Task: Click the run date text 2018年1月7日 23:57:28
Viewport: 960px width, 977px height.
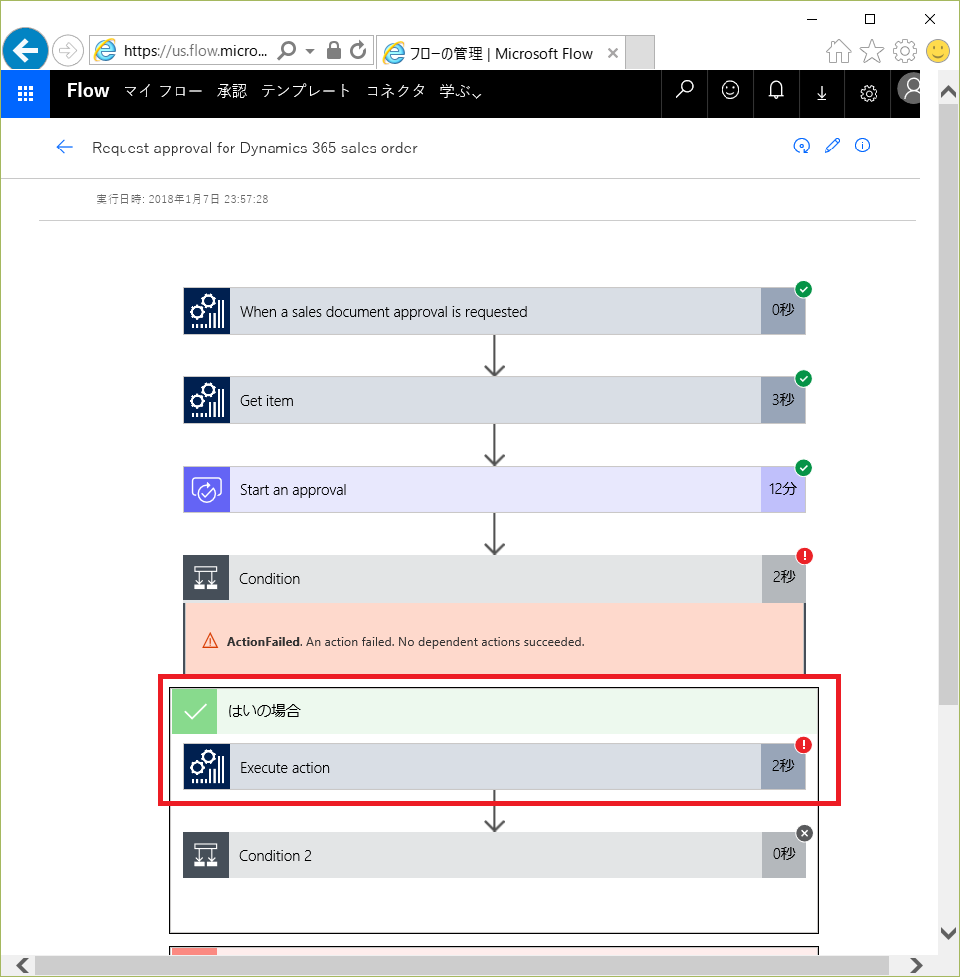Action: pyautogui.click(x=208, y=199)
